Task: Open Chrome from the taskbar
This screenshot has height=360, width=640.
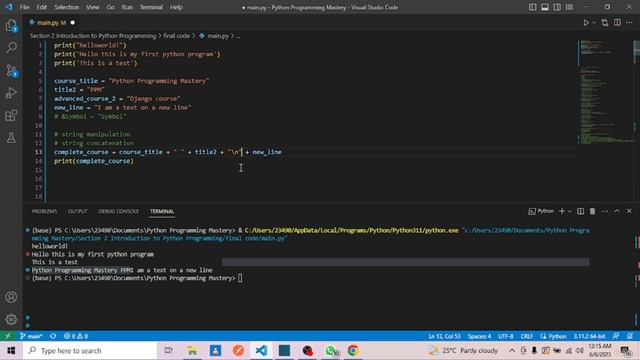Action: click(x=353, y=351)
